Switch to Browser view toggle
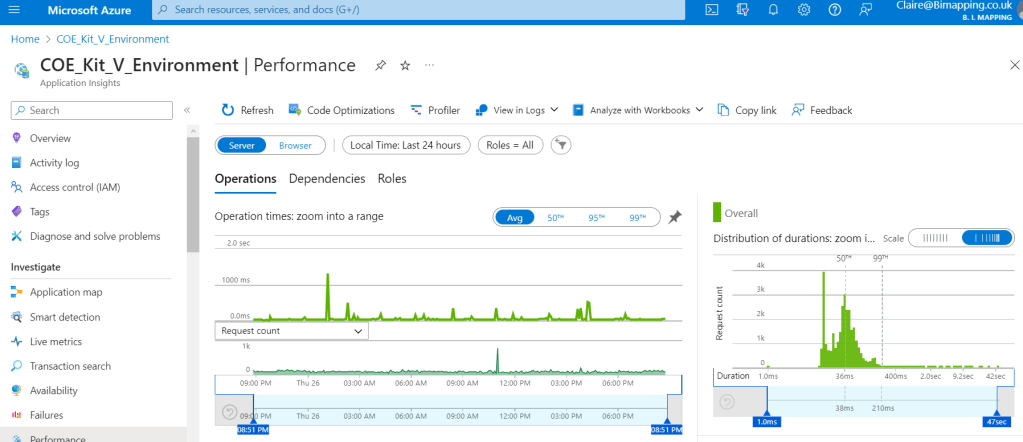1023x442 pixels. click(295, 145)
